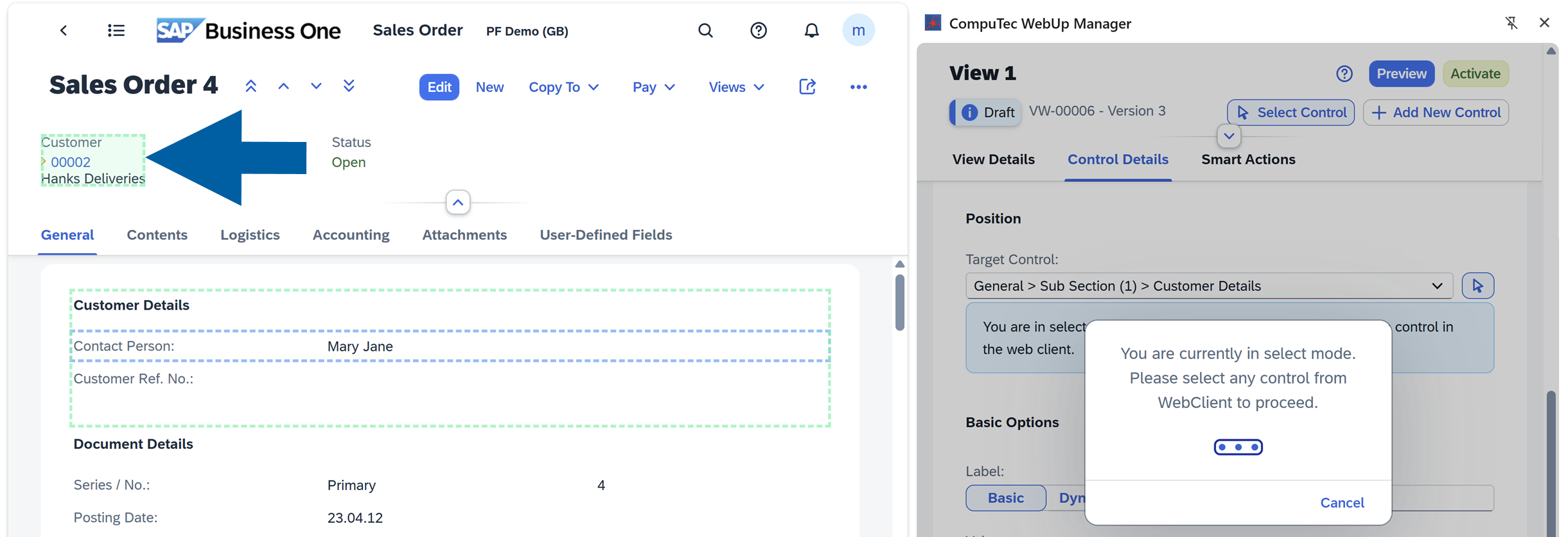Click the Activate button
Image resolution: width=1568 pixels, height=537 pixels.
pos(1476,74)
